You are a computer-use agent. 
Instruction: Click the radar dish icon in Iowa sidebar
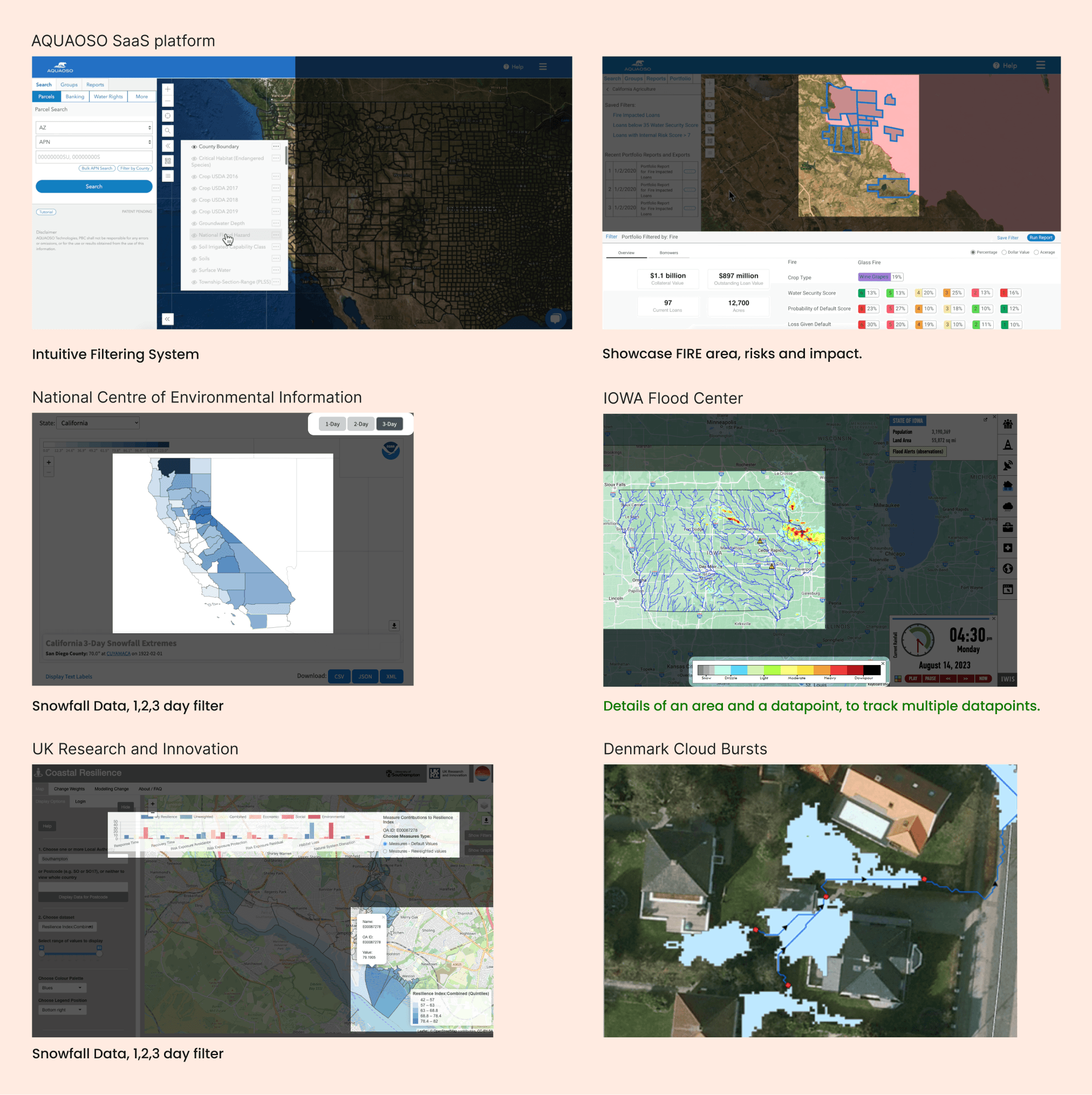tap(1007, 466)
